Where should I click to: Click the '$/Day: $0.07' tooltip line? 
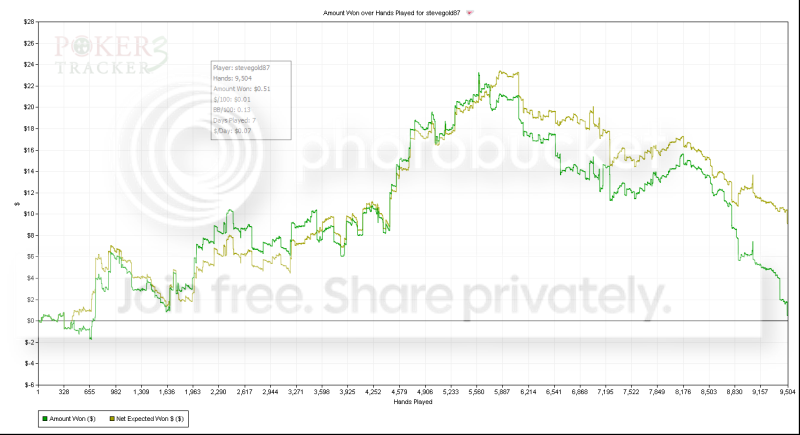tap(232, 131)
